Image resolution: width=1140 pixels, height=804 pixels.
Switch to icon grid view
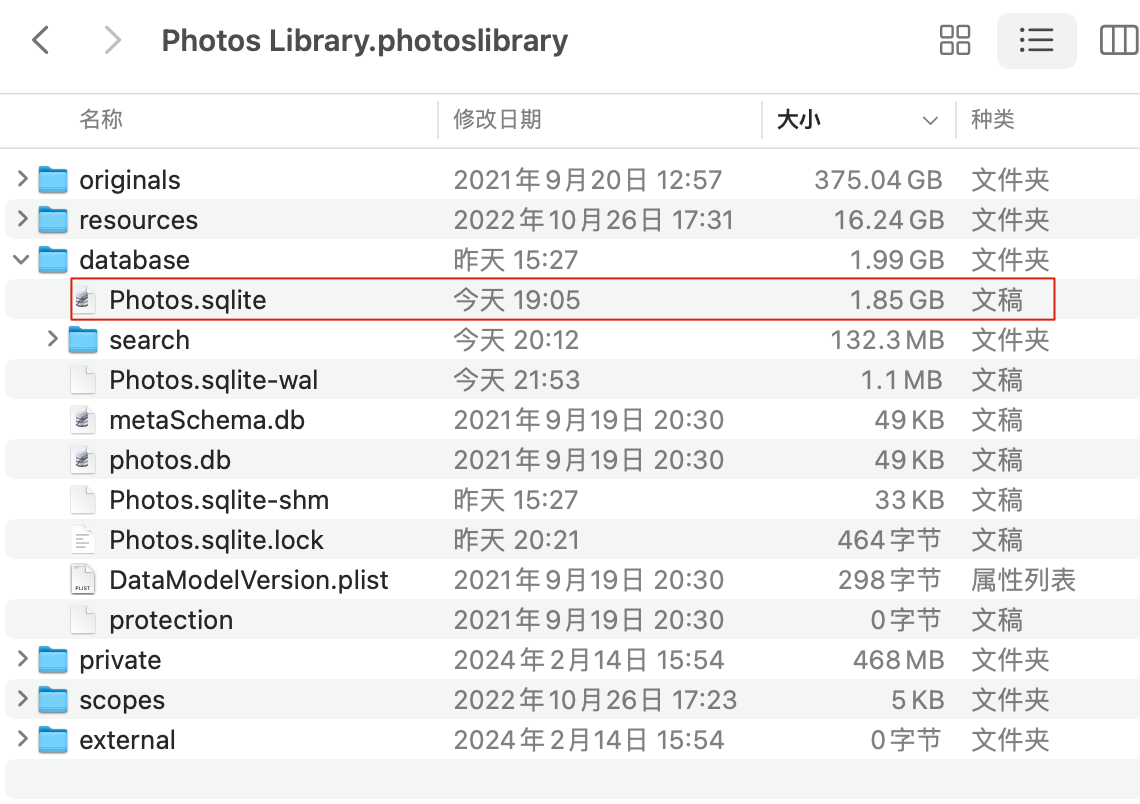point(955,40)
